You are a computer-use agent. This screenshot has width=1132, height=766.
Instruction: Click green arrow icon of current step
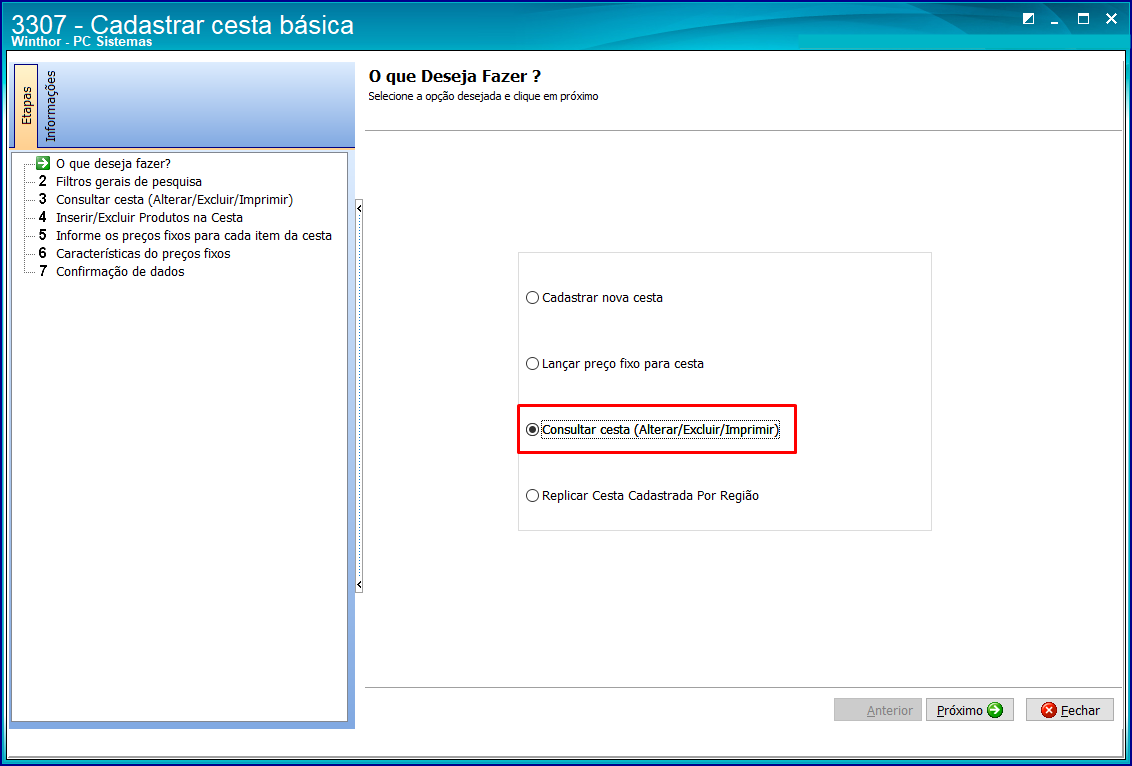[x=43, y=163]
